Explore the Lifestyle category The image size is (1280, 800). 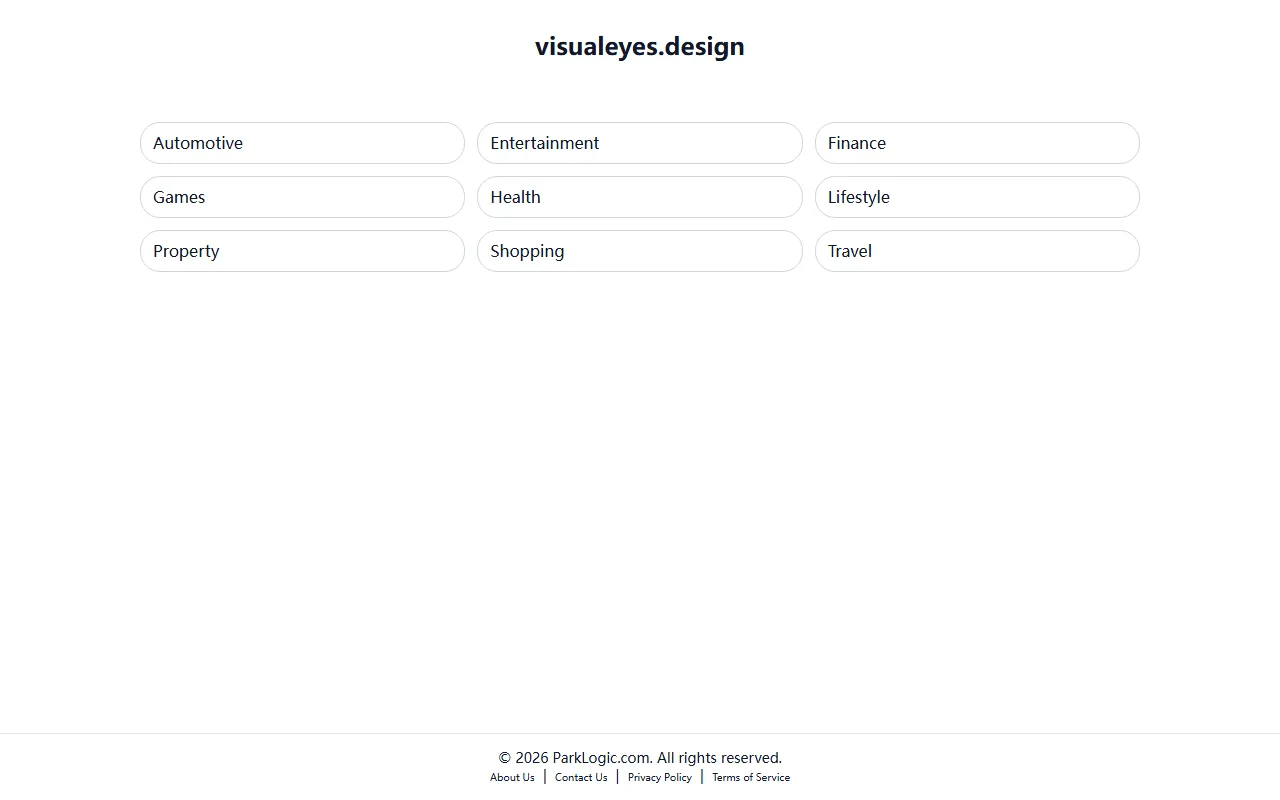click(x=977, y=197)
